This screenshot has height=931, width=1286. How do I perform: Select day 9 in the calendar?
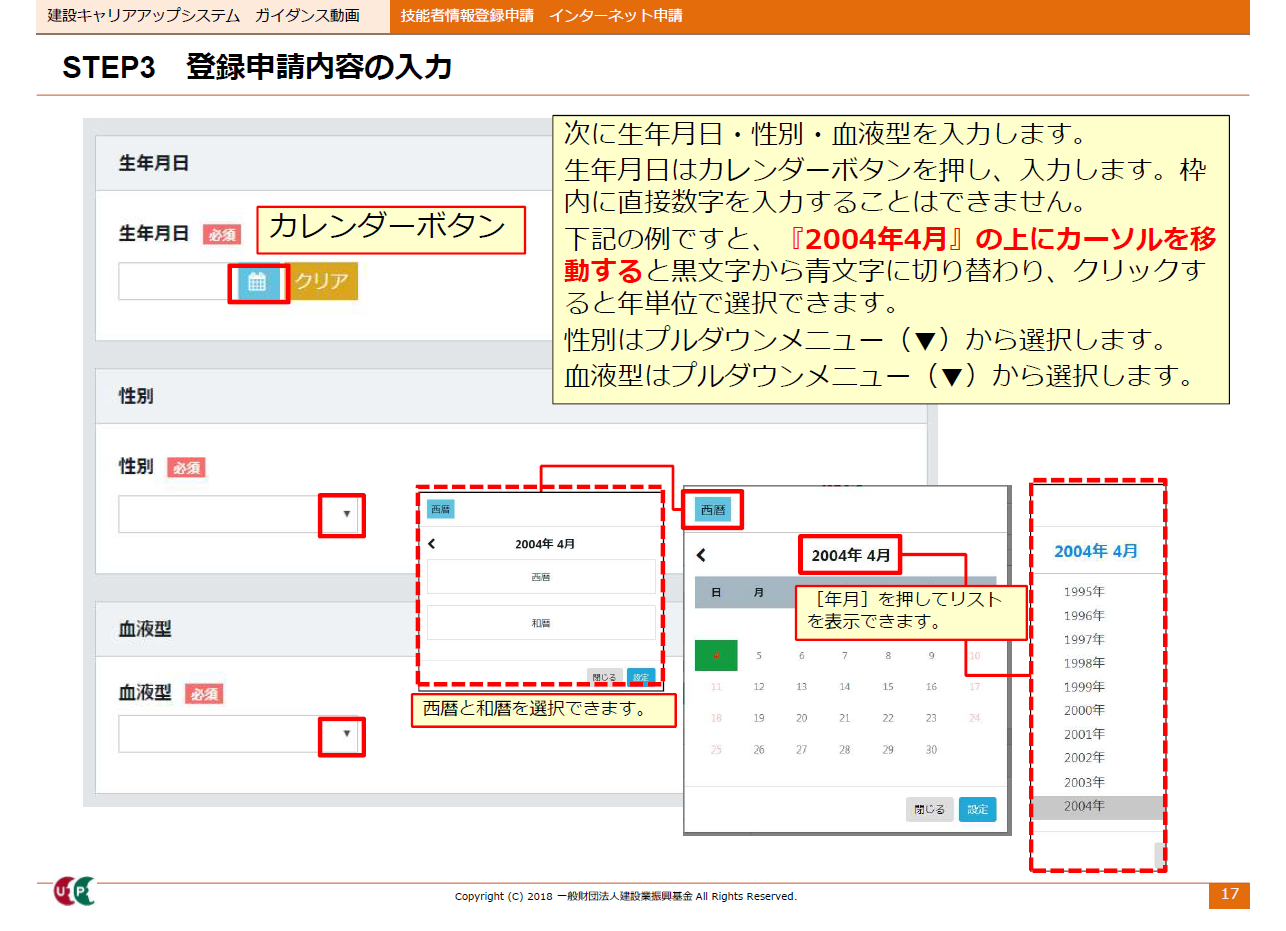931,656
